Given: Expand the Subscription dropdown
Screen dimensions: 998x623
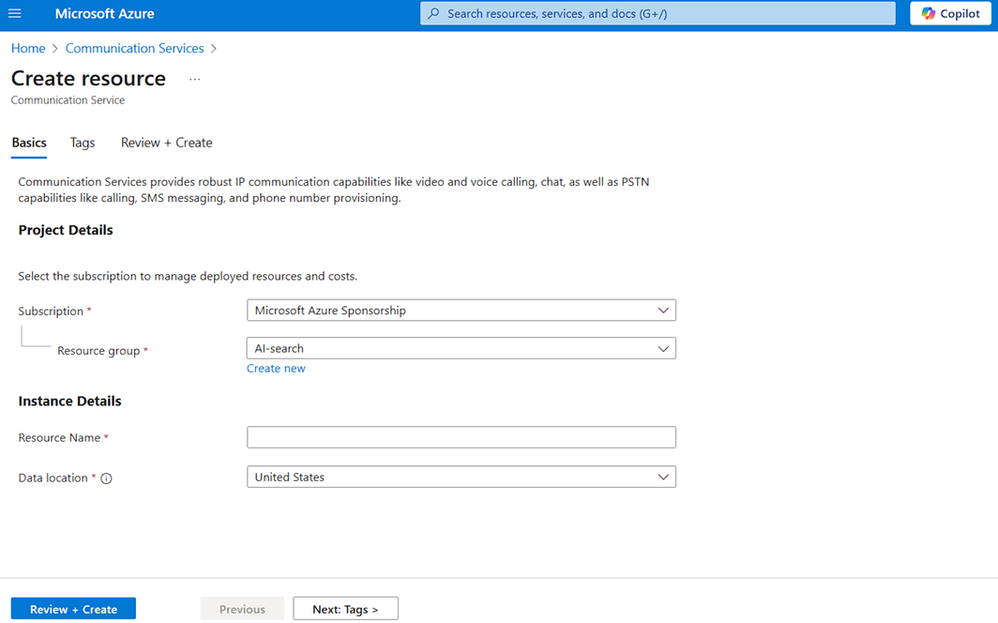Looking at the screenshot, I should [x=461, y=311].
